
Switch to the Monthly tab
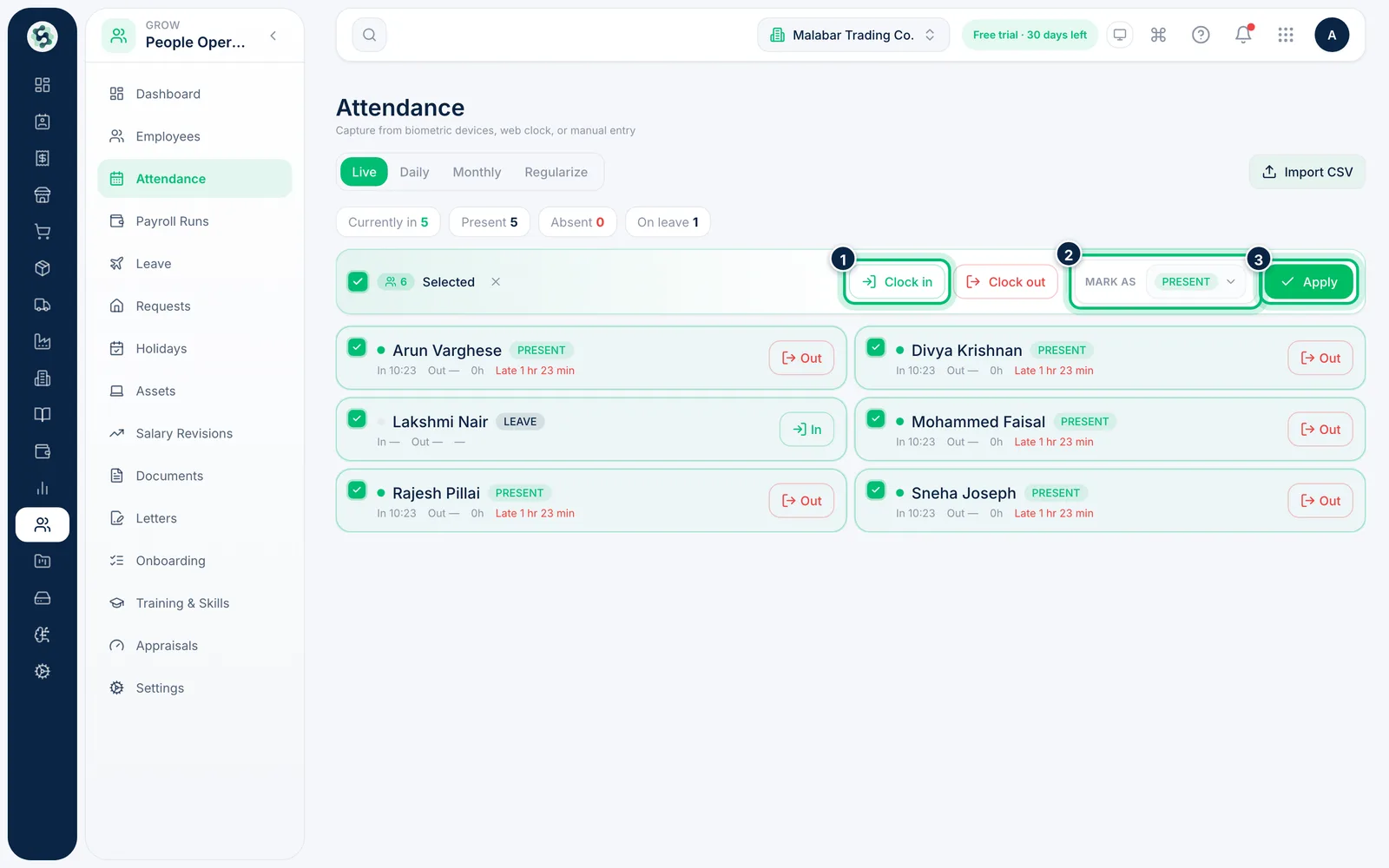click(x=477, y=172)
